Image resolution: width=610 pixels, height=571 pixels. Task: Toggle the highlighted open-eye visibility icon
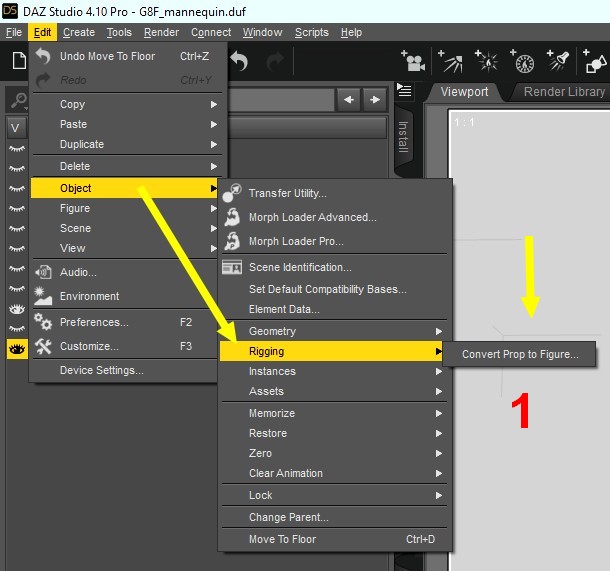click(x=17, y=349)
